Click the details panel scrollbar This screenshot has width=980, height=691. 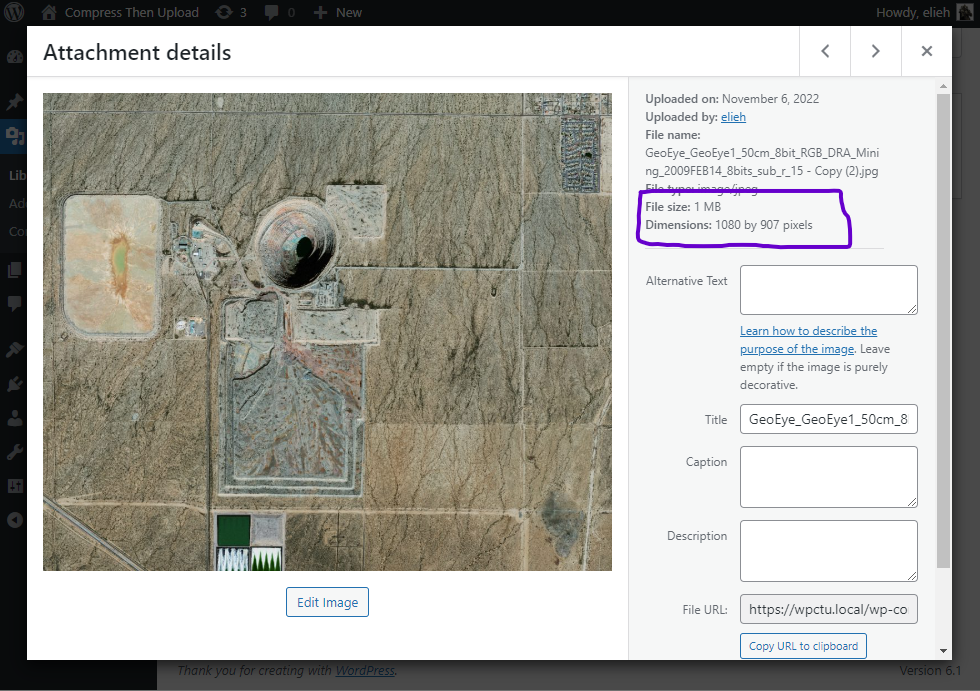[943, 331]
